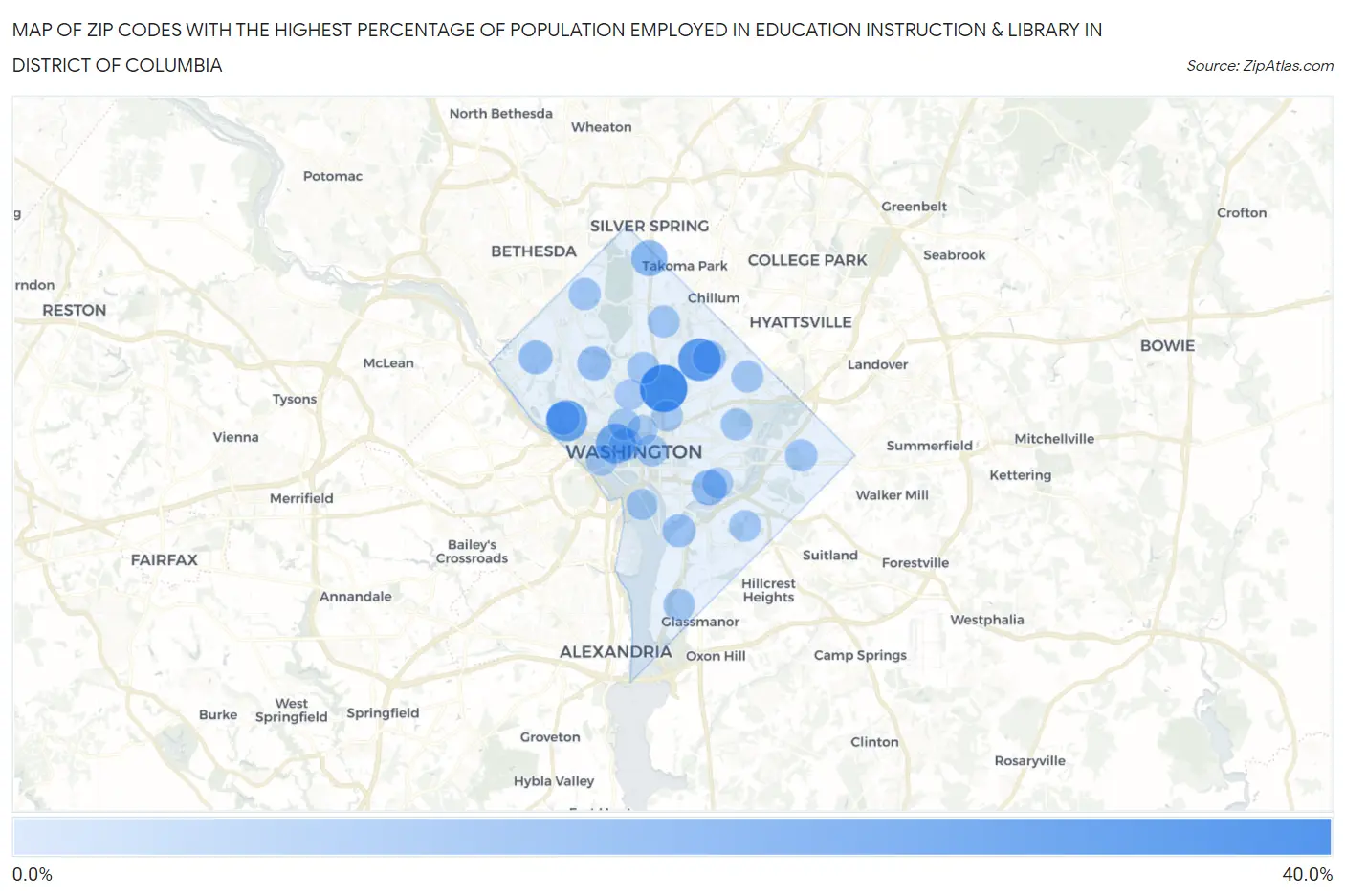Image resolution: width=1345 pixels, height=896 pixels.
Task: Click the Suitland map label
Action: click(x=830, y=556)
